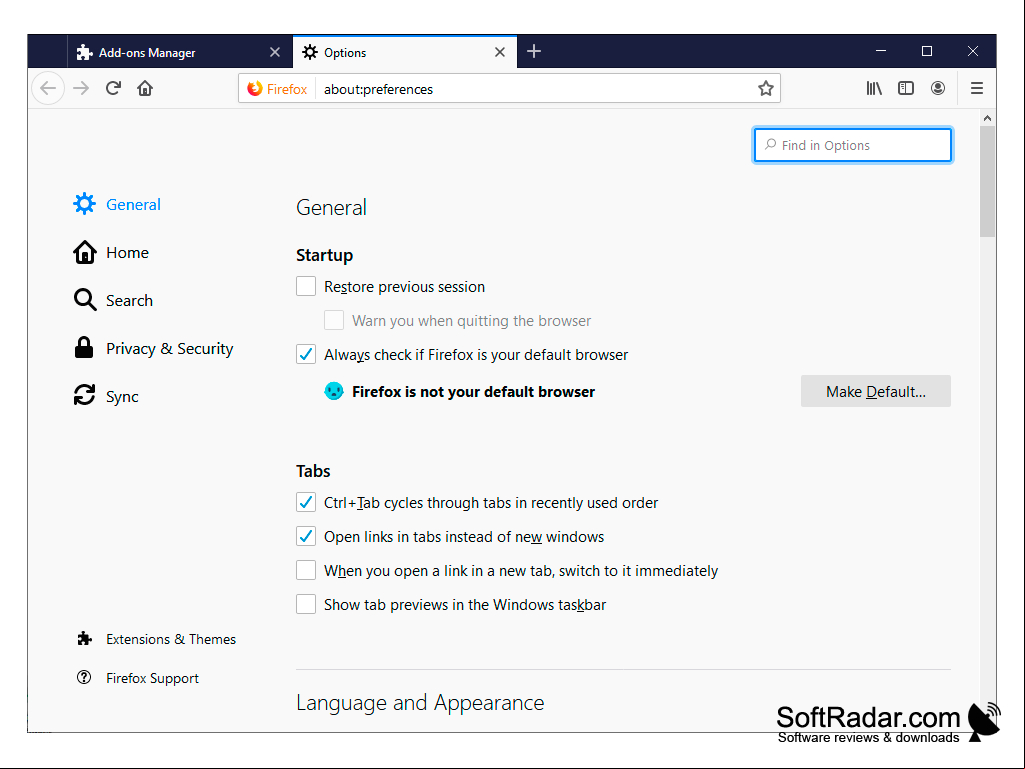The height and width of the screenshot is (769, 1025).
Task: Click the Home house icon in sidebar
Action: coord(84,252)
